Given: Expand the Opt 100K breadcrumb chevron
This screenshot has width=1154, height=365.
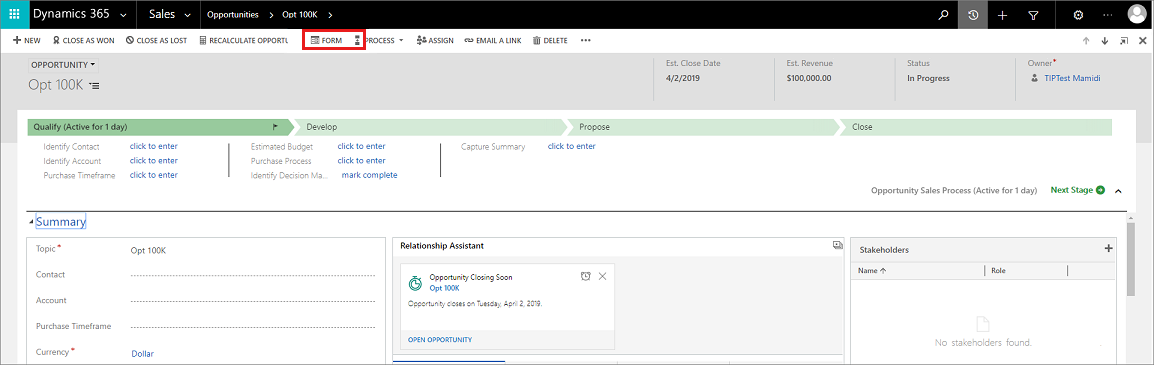Looking at the screenshot, I should [330, 15].
